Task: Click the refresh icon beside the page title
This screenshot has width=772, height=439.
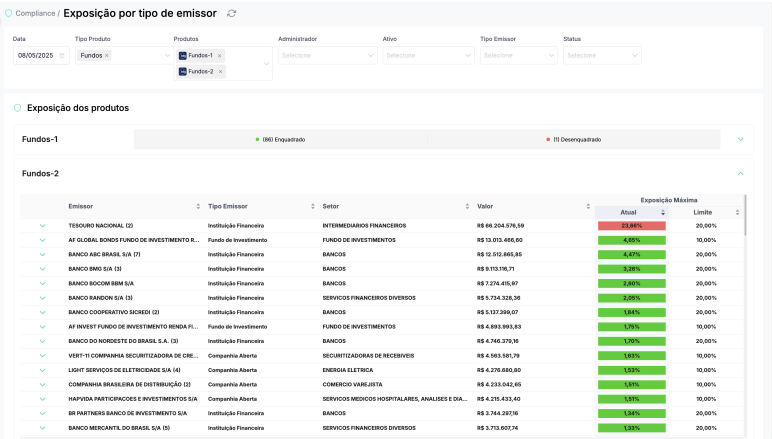Action: tap(231, 14)
